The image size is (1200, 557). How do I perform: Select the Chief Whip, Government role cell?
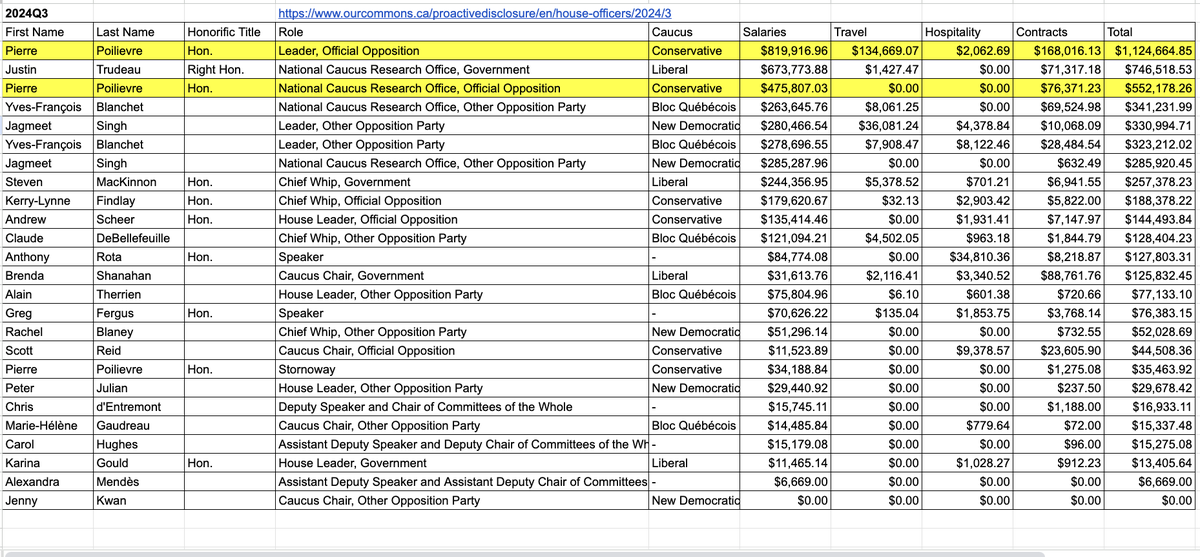tap(461, 182)
